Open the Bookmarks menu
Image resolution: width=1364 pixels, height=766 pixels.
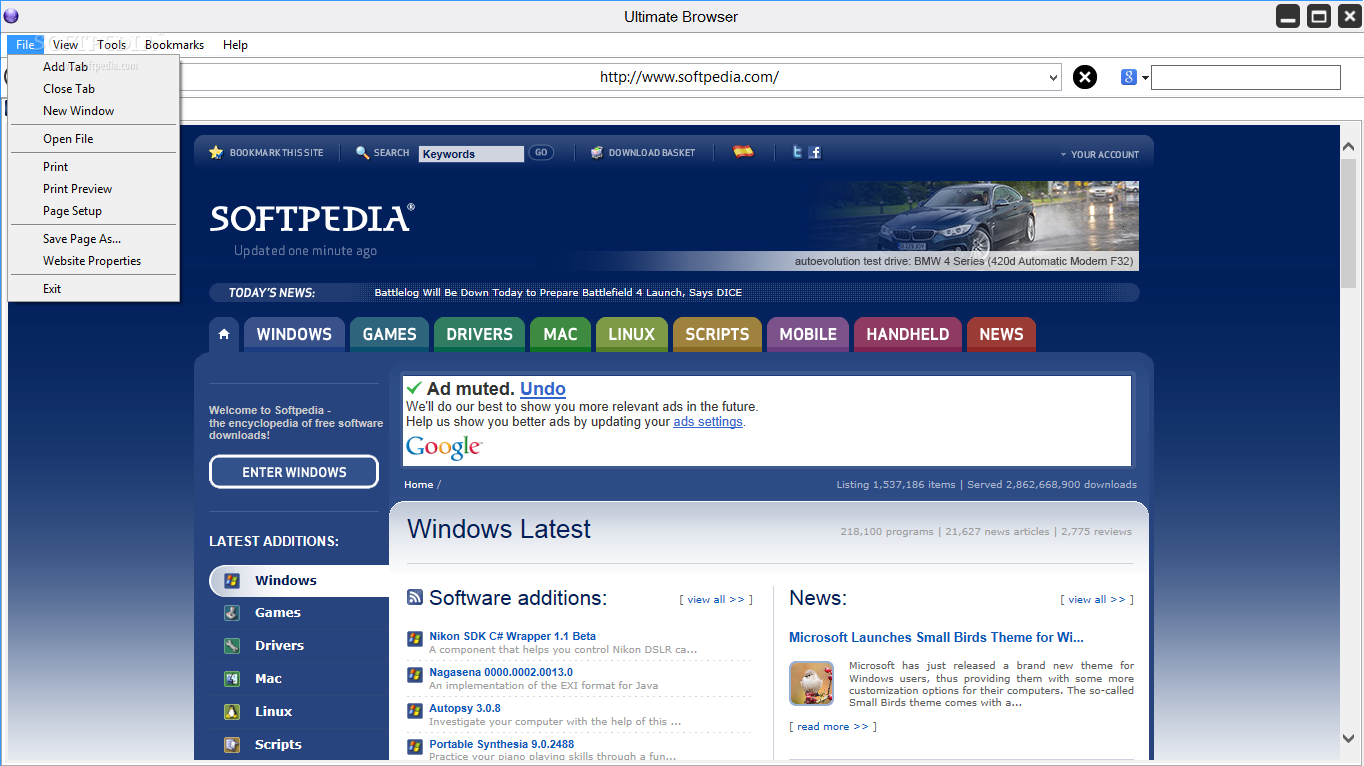point(174,44)
